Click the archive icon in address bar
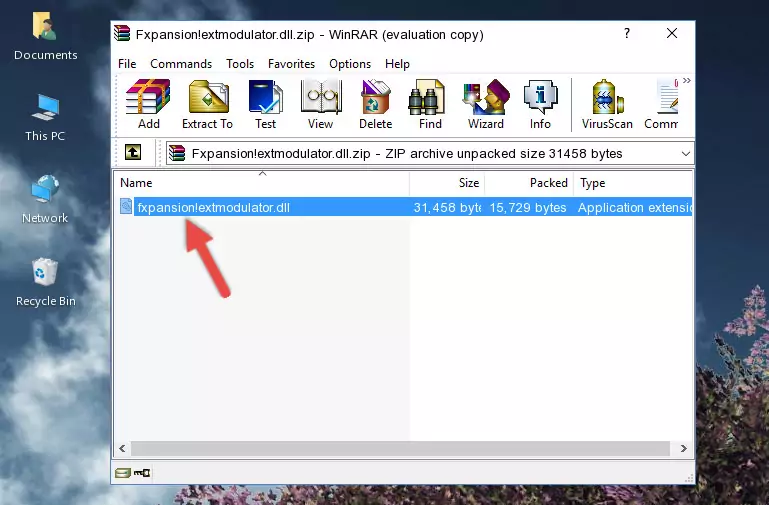The height and width of the screenshot is (505, 769). point(177,153)
